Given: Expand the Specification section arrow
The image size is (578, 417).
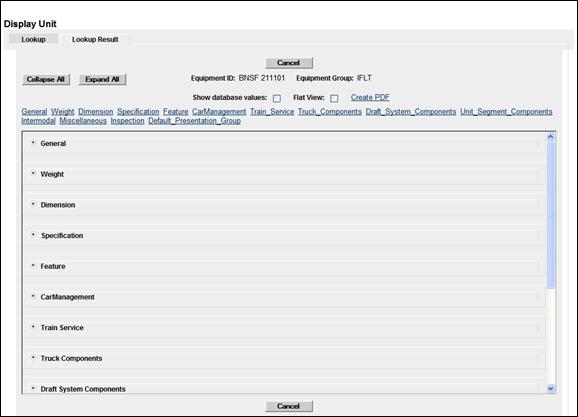Looking at the screenshot, I should [33, 235].
